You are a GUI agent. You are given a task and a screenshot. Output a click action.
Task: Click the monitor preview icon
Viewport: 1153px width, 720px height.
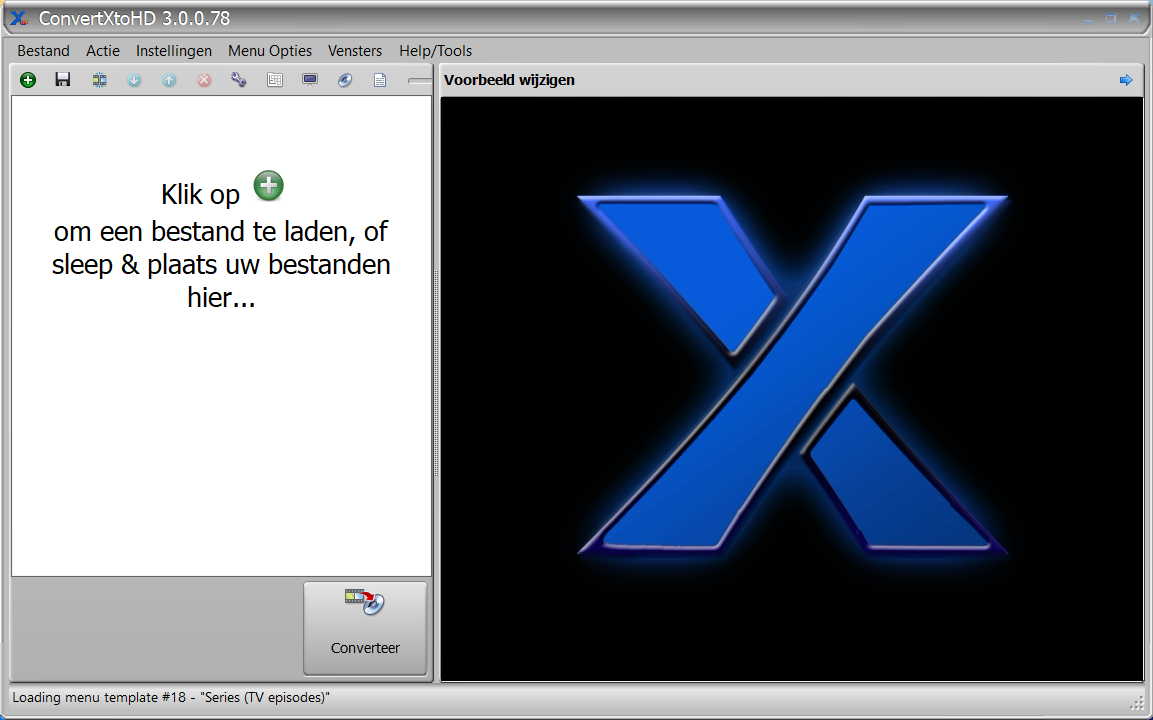(x=310, y=80)
